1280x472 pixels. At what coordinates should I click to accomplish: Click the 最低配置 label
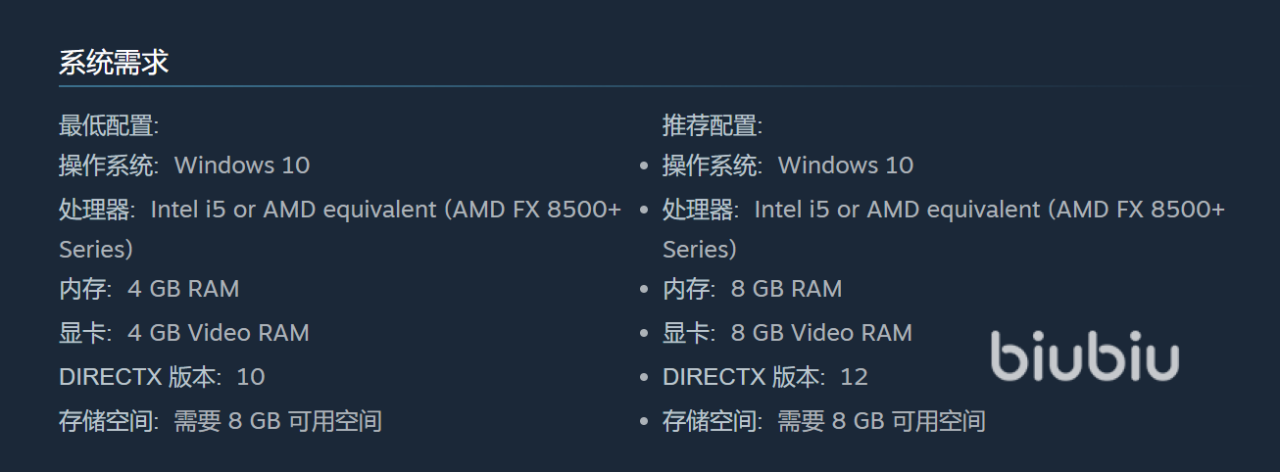109,126
